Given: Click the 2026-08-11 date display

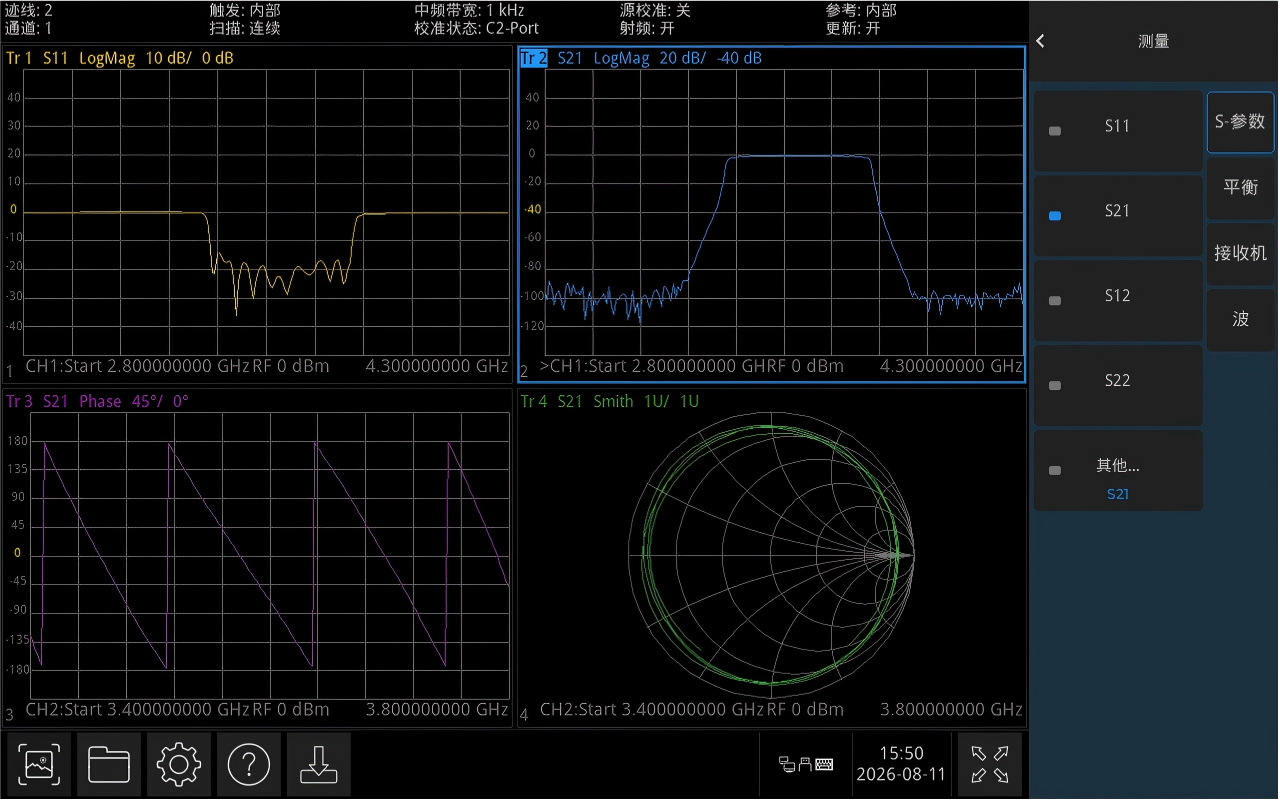Looking at the screenshot, I should click(x=902, y=775).
